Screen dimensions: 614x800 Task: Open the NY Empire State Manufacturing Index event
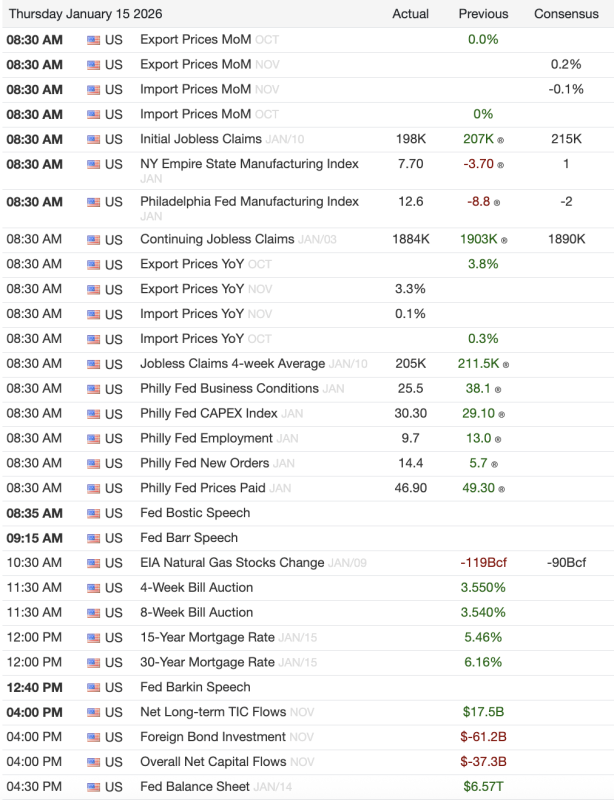coord(249,164)
